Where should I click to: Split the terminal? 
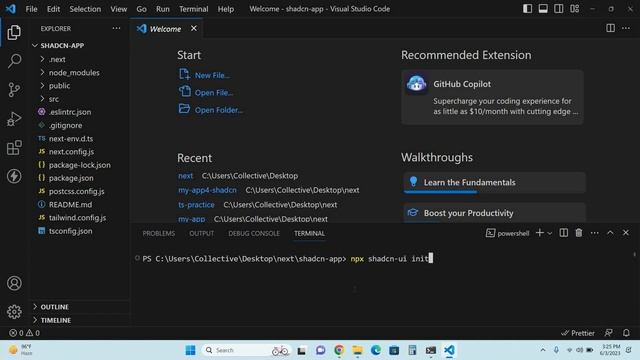pyautogui.click(x=563, y=233)
